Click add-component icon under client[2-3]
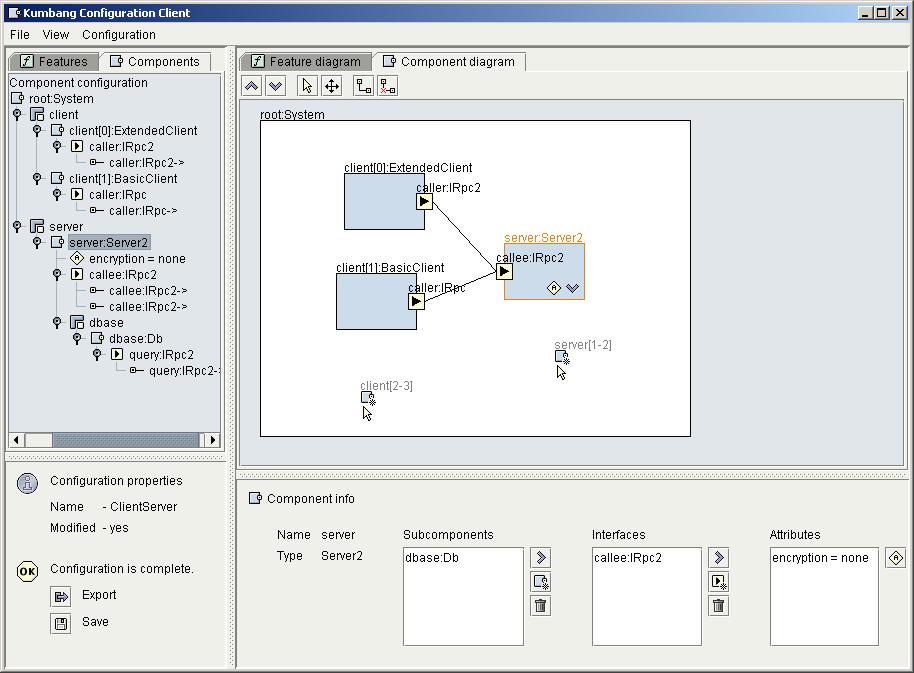914x673 pixels. pos(368,398)
